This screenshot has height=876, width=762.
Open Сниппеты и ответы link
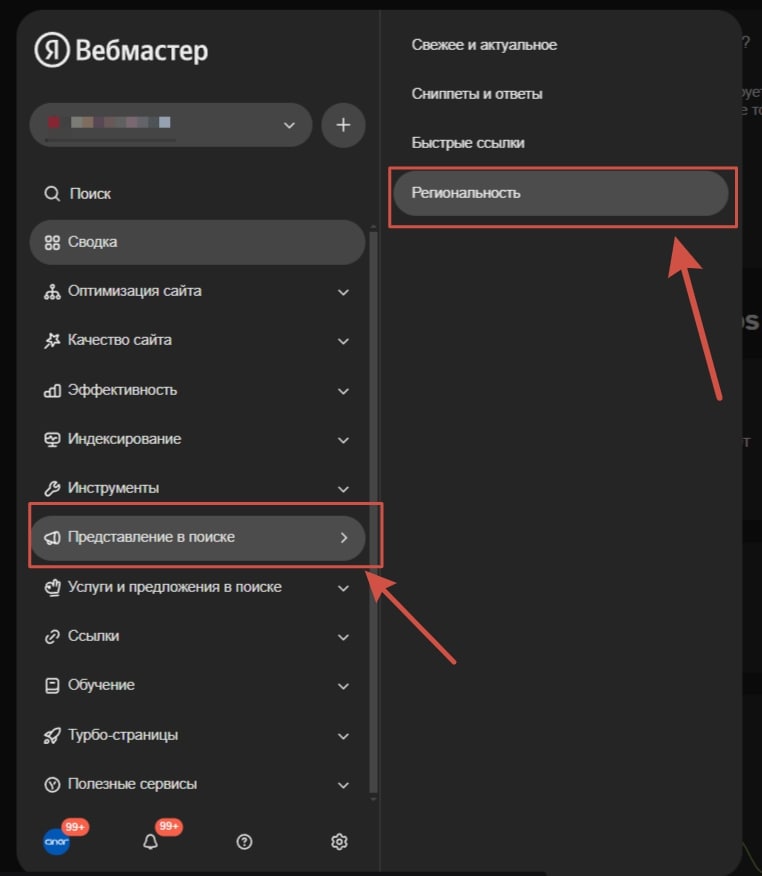tap(477, 94)
